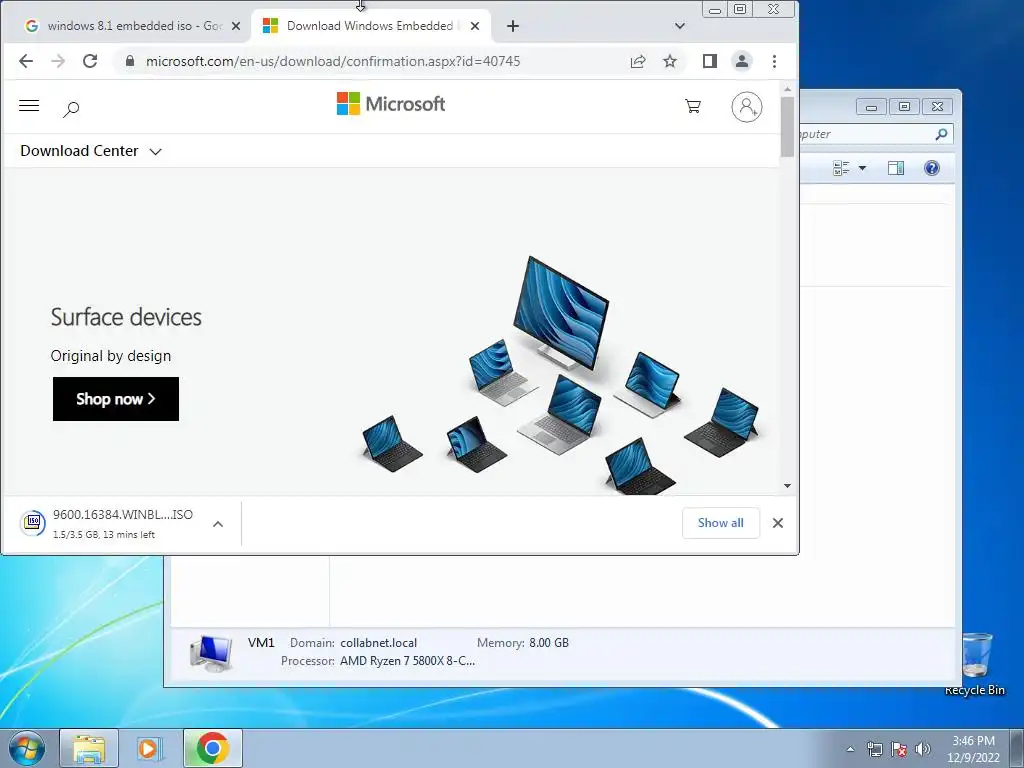
Task: Click Surface devices heading
Action: [x=126, y=317]
